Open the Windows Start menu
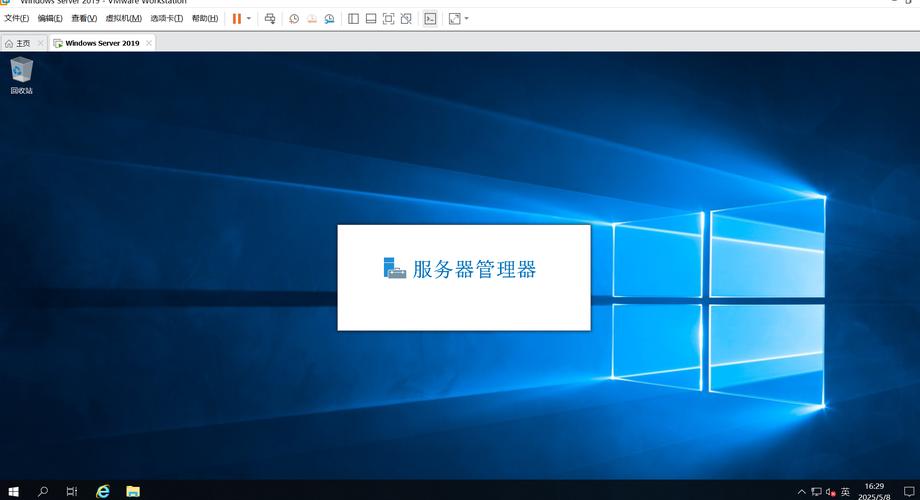Screen dimensions: 920x500 [x=13, y=491]
